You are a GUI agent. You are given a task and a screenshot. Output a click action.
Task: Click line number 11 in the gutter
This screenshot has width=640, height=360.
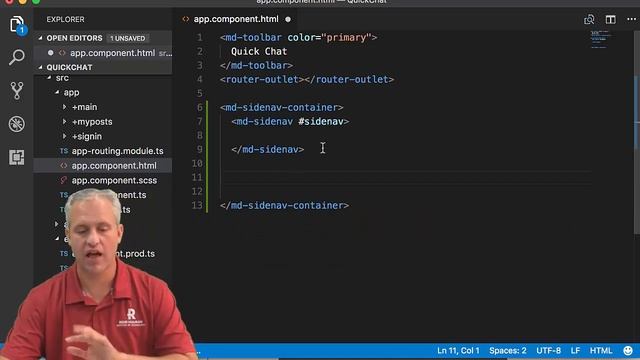click(197, 178)
